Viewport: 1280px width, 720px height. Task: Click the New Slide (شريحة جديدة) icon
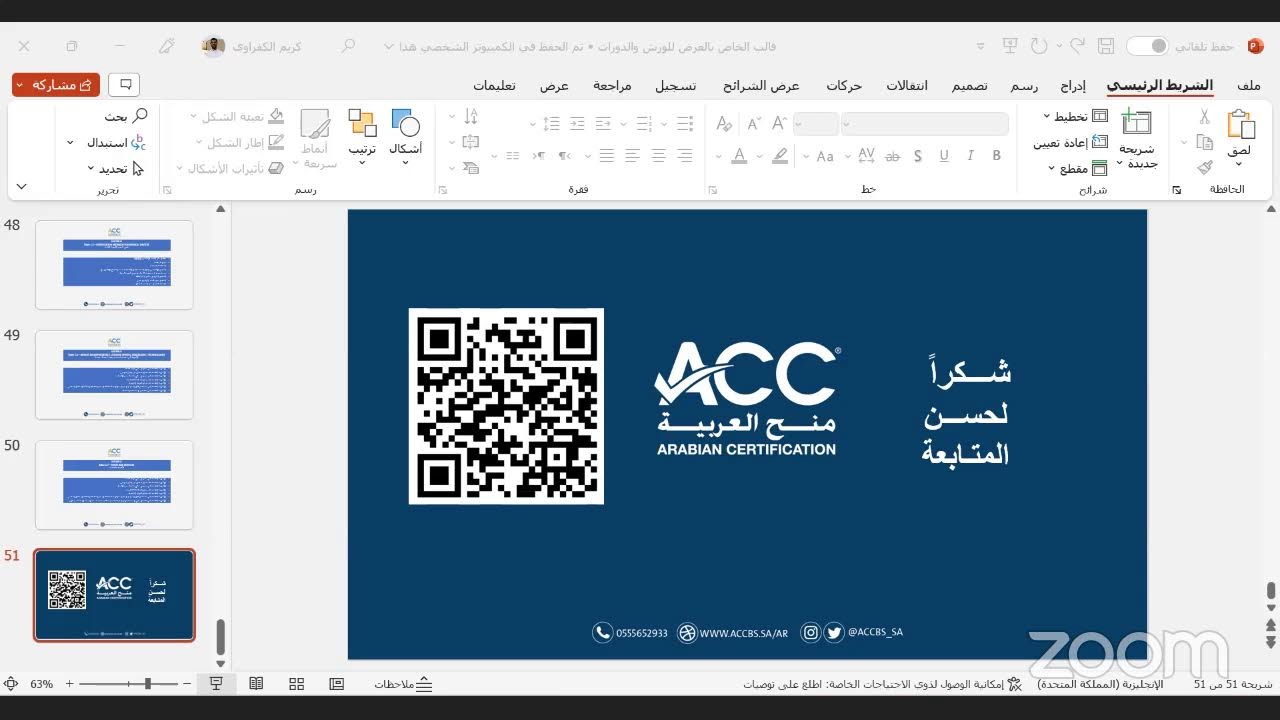(1136, 123)
